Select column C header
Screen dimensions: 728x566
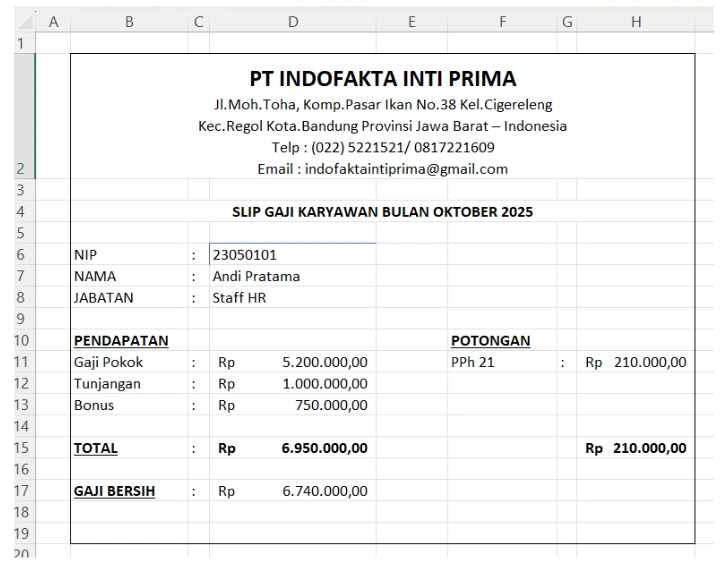(x=199, y=21)
